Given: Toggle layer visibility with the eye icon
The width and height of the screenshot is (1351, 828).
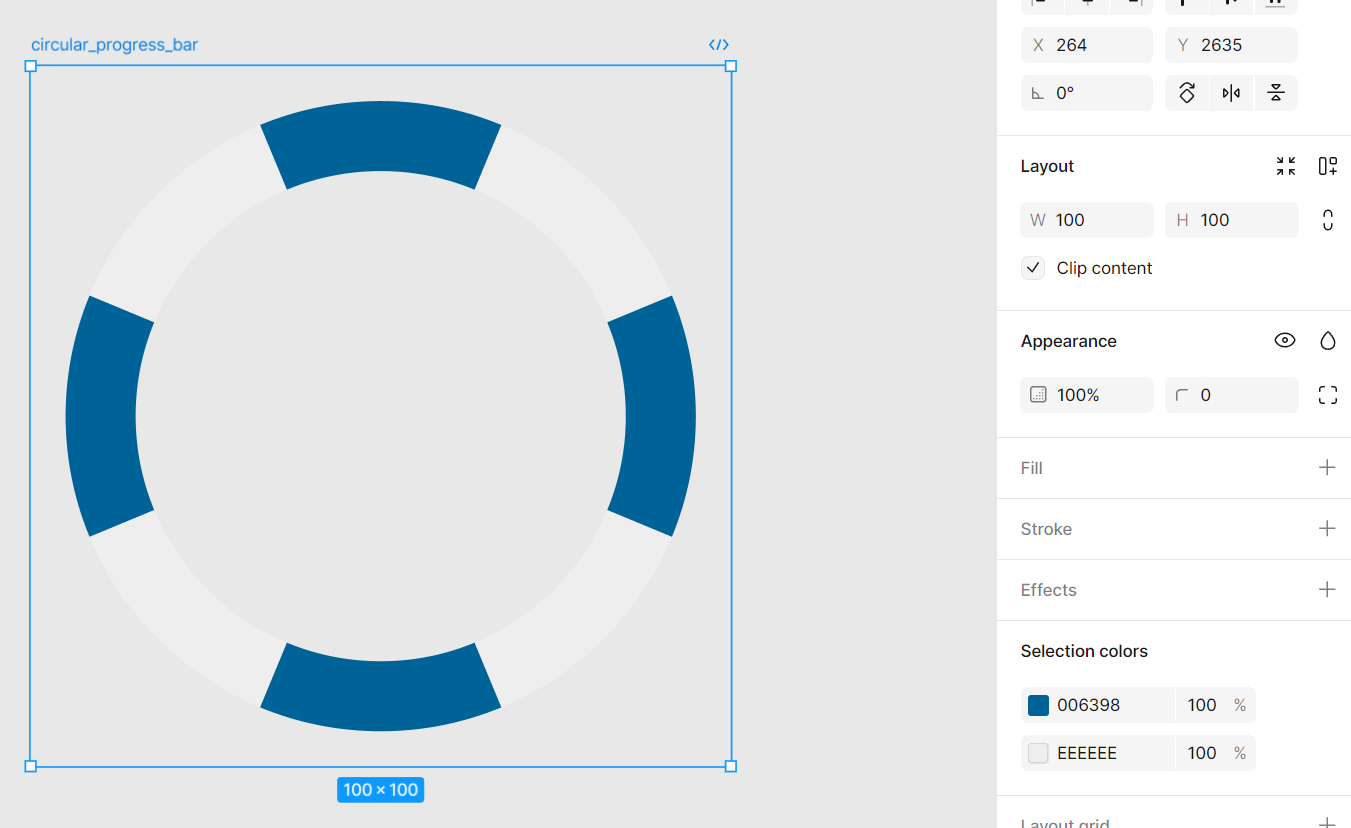Looking at the screenshot, I should tap(1285, 340).
